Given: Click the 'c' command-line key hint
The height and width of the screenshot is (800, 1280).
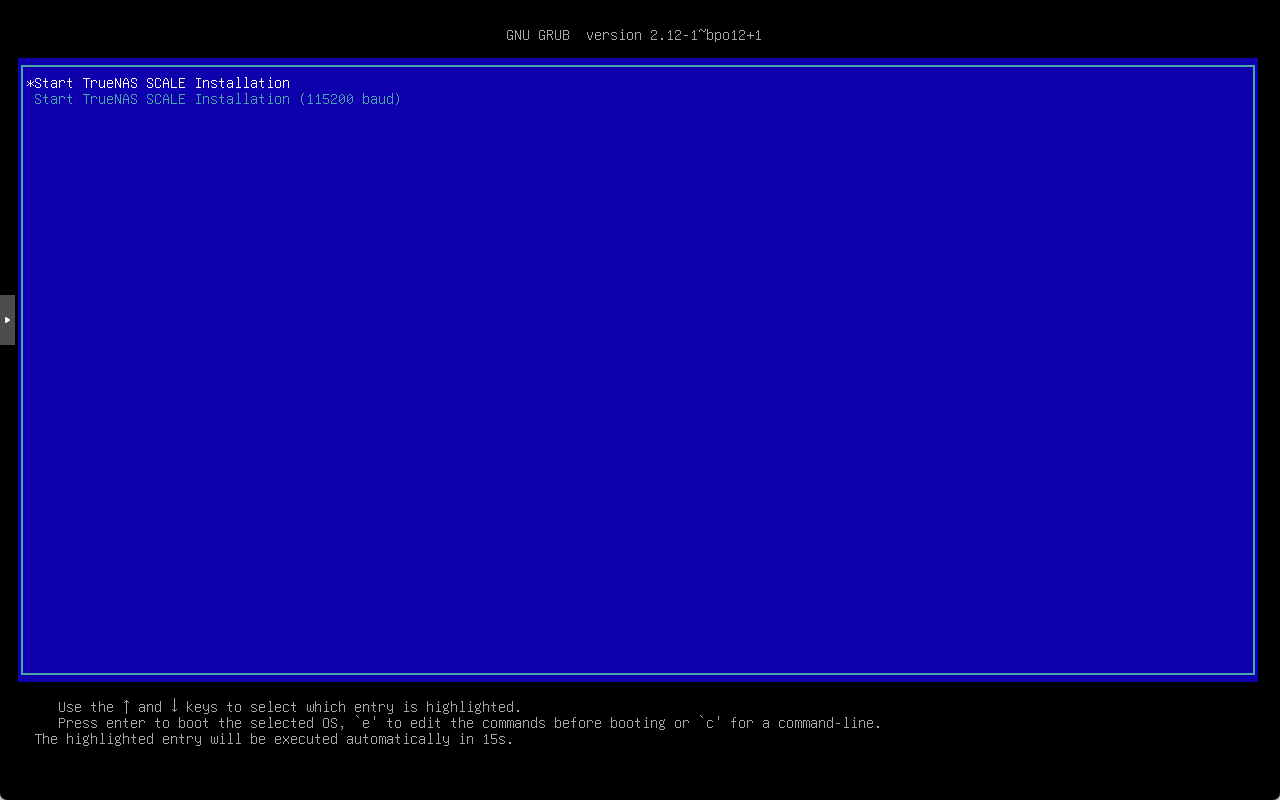Looking at the screenshot, I should pos(710,723).
